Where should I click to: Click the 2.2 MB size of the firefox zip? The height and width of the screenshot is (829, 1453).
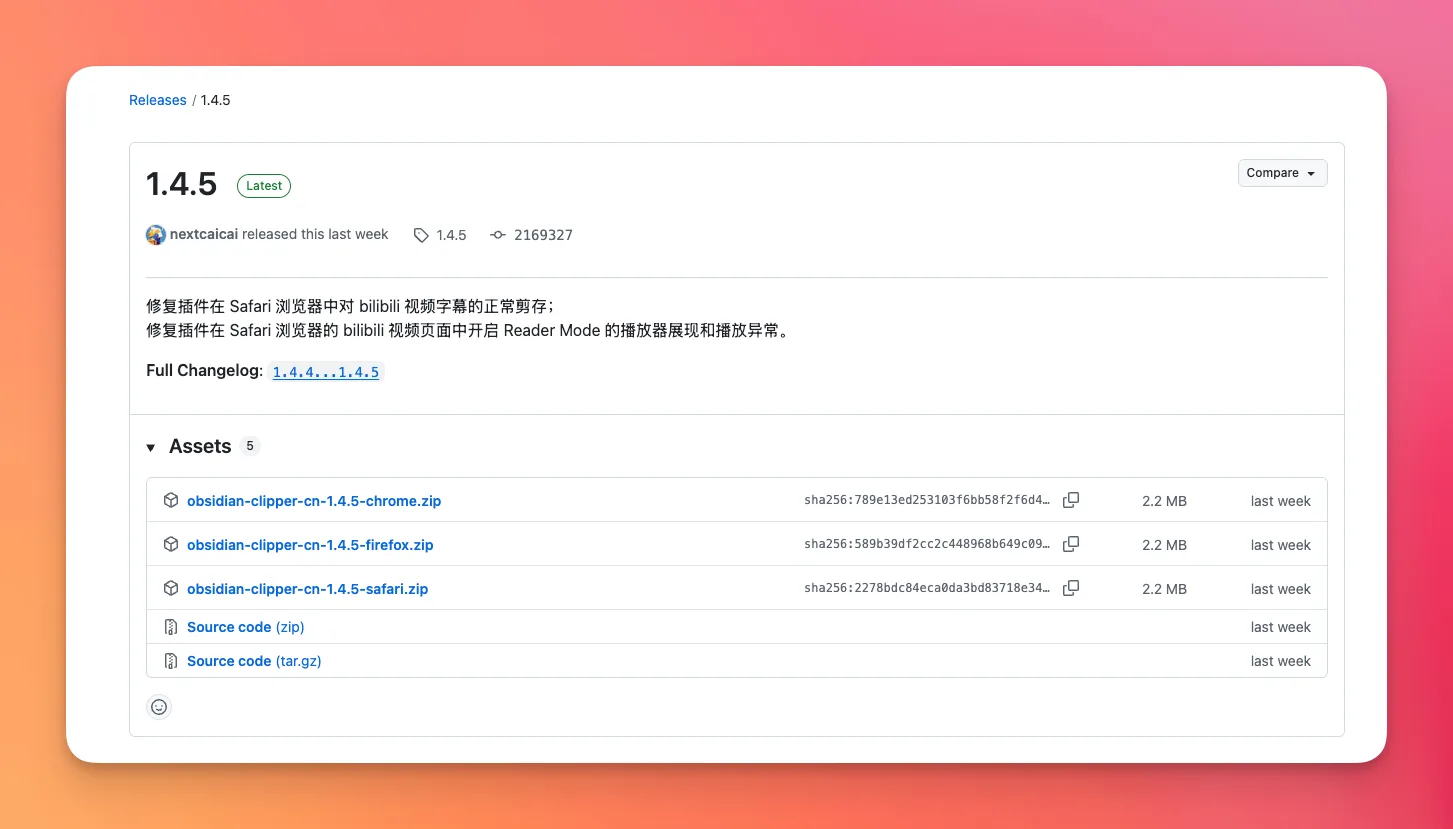coord(1164,545)
